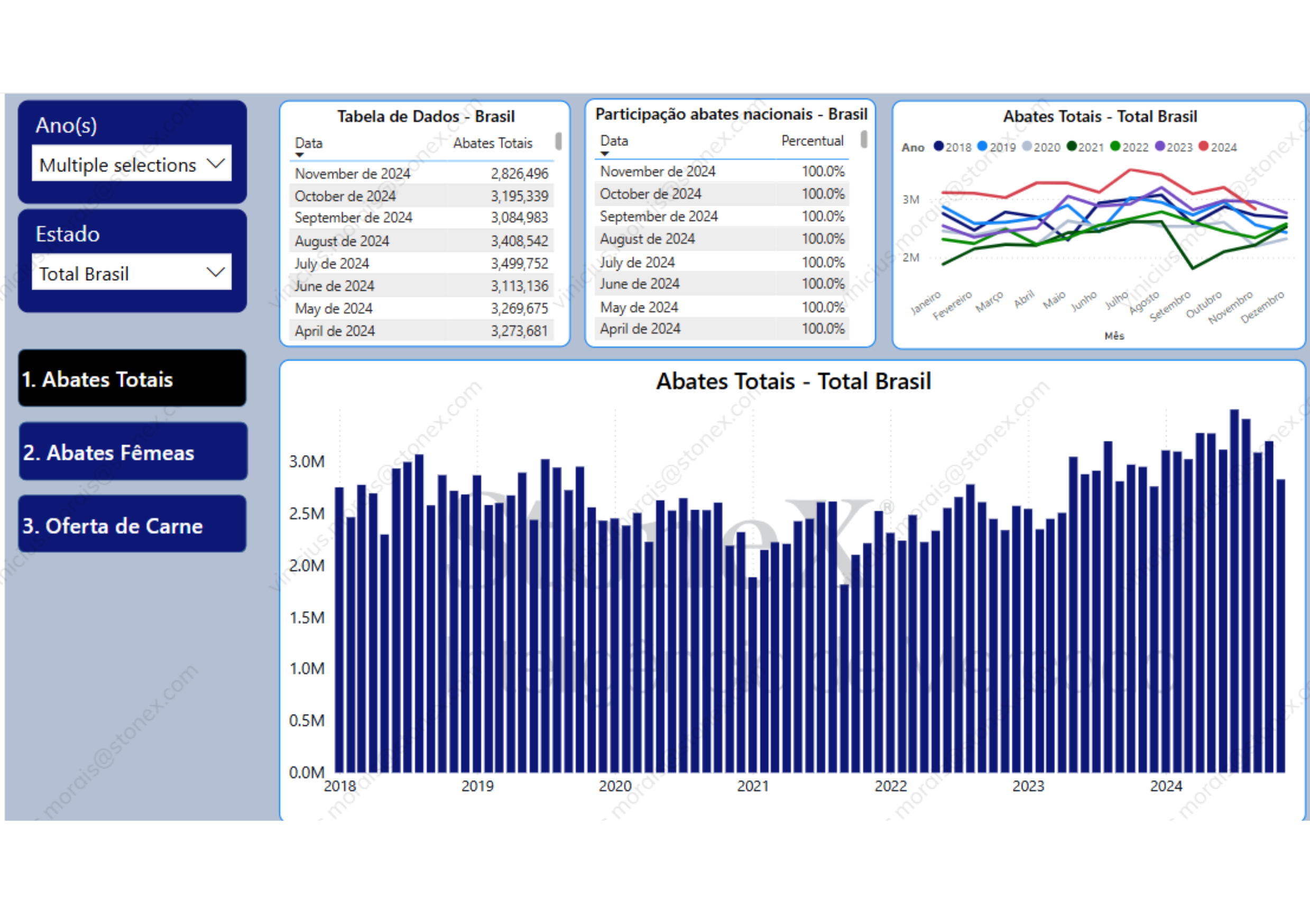Image resolution: width=1310 pixels, height=924 pixels.
Task: Select the 2022 legend circle
Action: pyautogui.click(x=1115, y=146)
